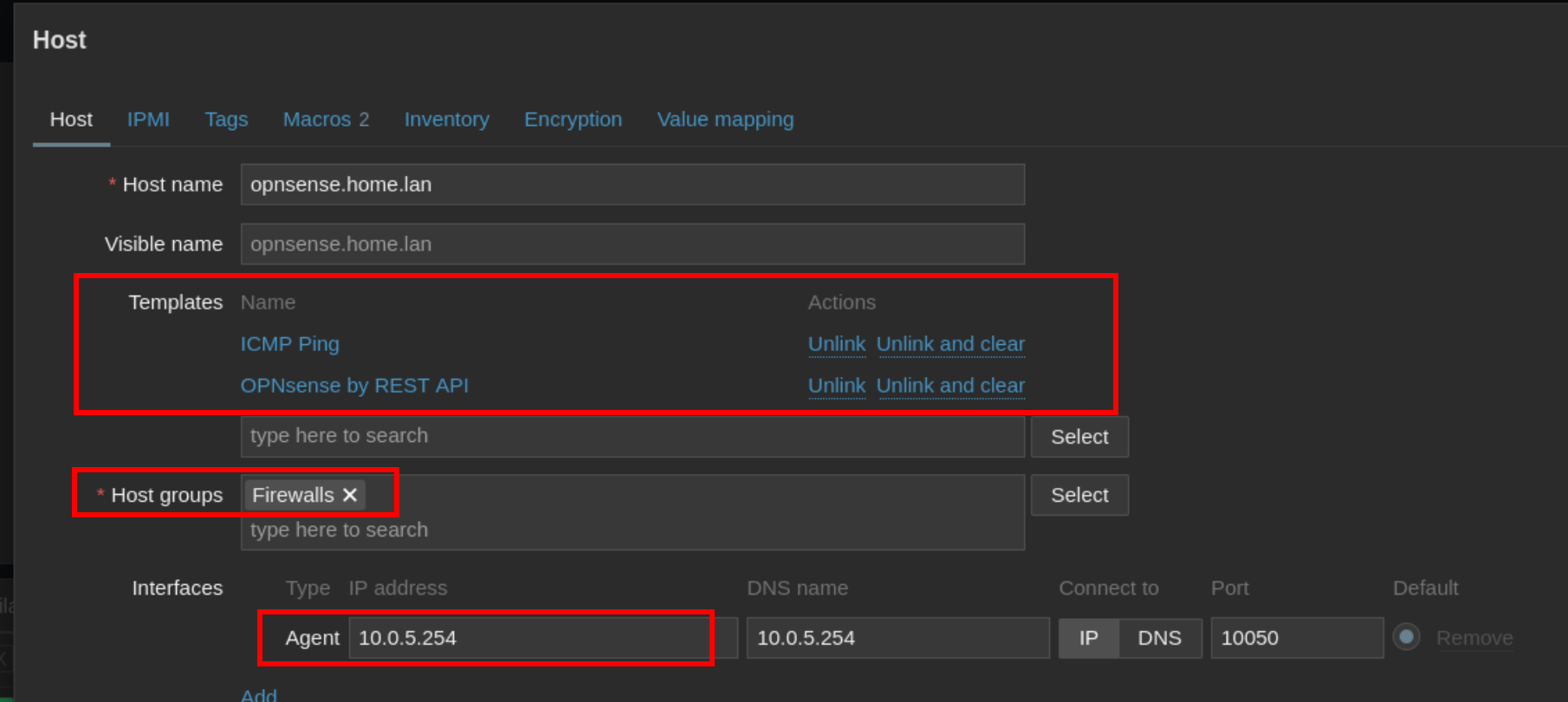Unlink and clear OPNsense by REST API
Screen dimensions: 1568x702
pyautogui.click(x=950, y=386)
